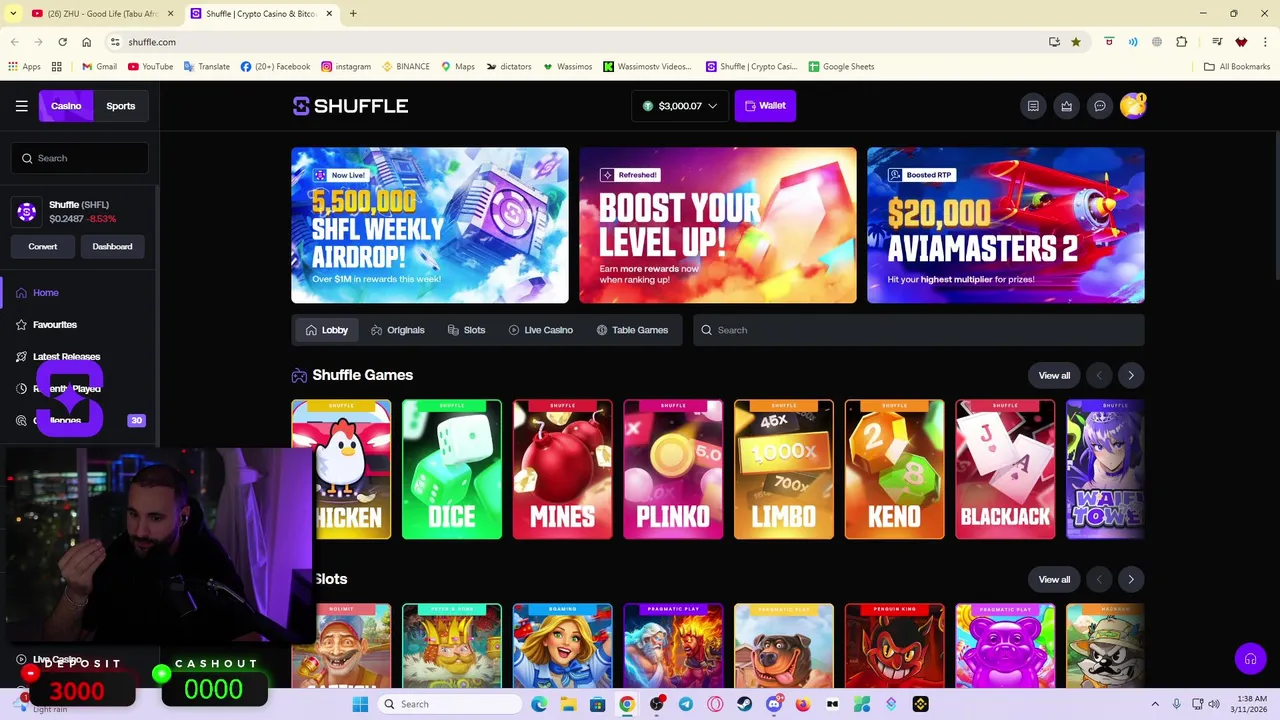Select the Live Casino tab
Viewport: 1280px width, 720px height.
pos(541,330)
